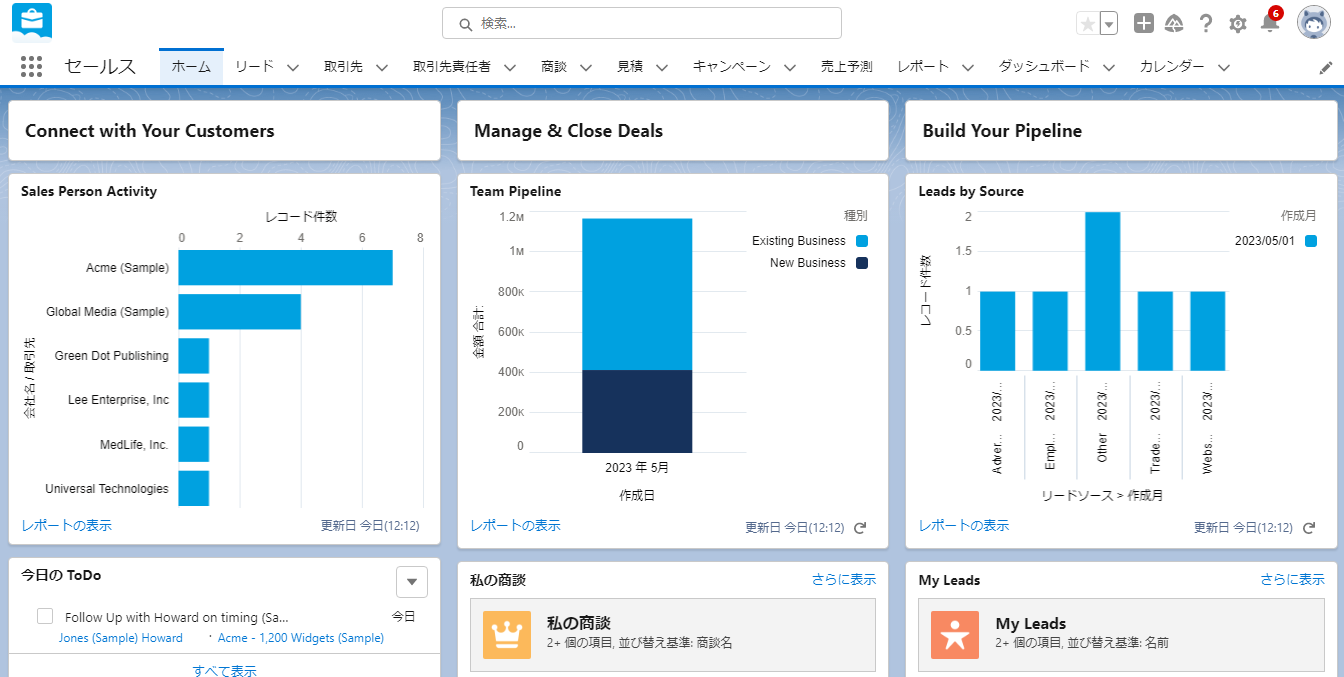This screenshot has height=677, width=1344.
Task: Click the edit navigation pencil icon
Action: click(1326, 67)
